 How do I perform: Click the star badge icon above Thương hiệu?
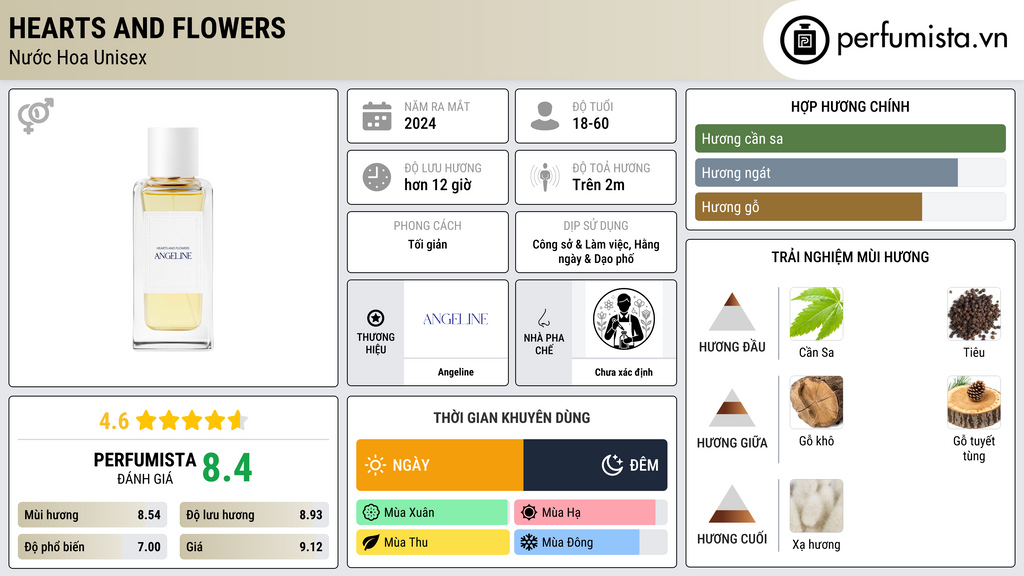click(376, 318)
